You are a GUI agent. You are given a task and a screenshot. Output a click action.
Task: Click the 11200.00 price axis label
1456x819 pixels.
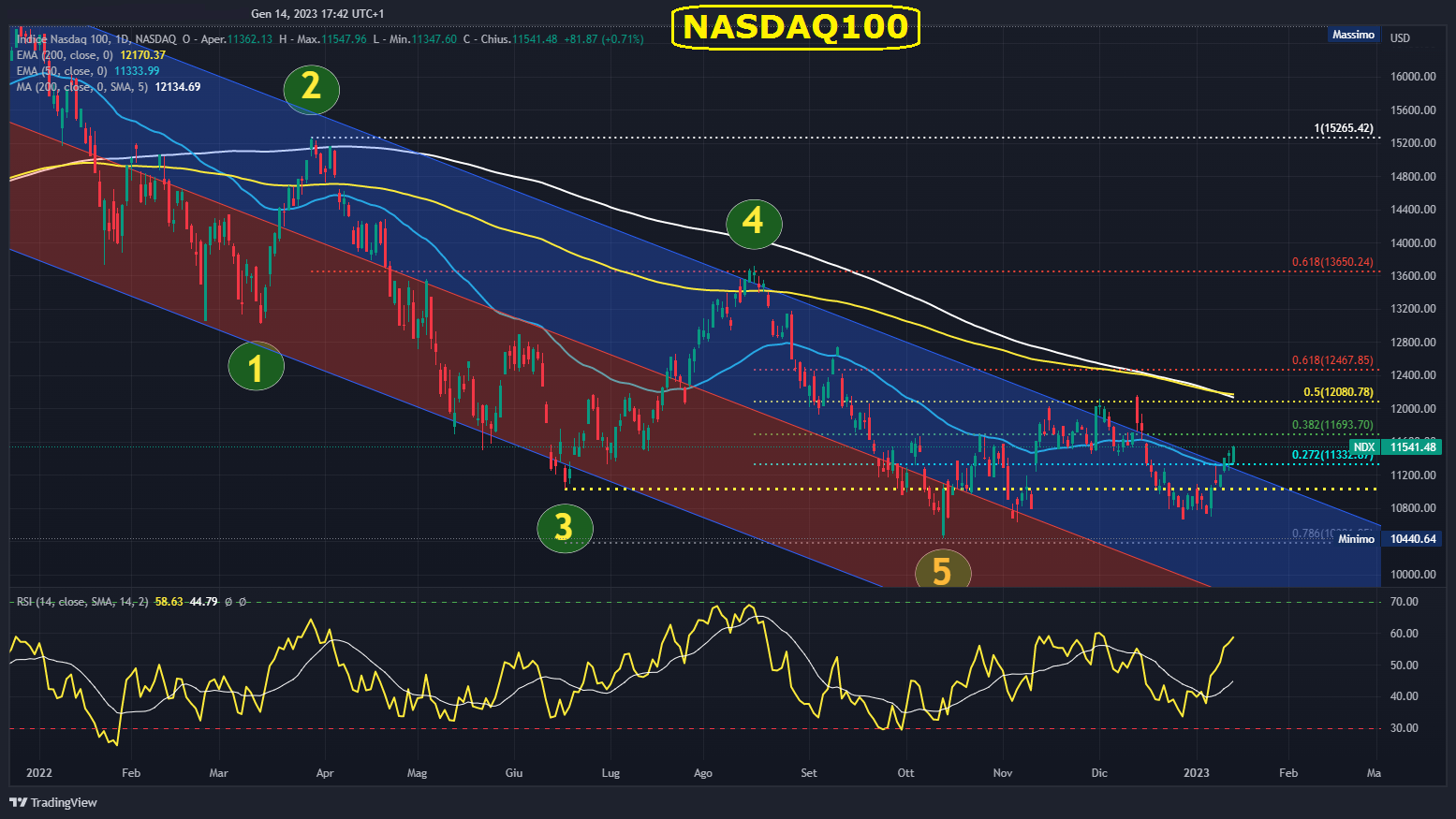click(x=1414, y=475)
